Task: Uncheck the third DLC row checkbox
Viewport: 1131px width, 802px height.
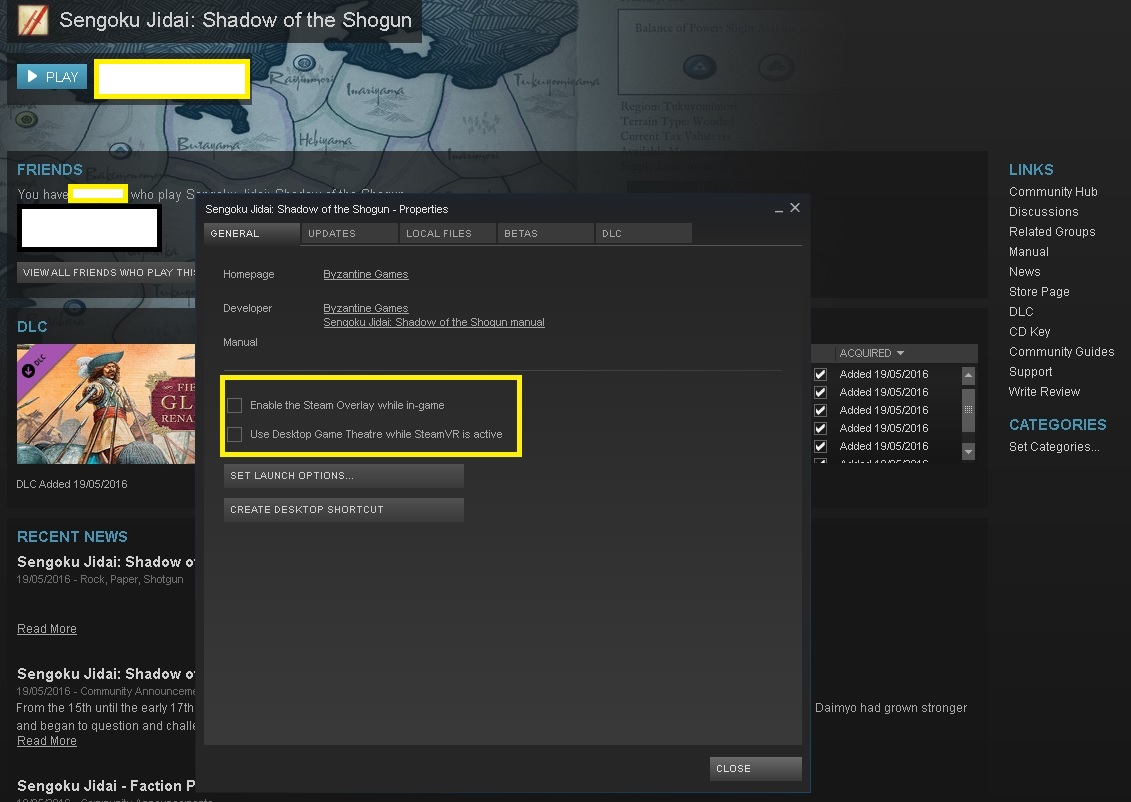Action: 820,410
